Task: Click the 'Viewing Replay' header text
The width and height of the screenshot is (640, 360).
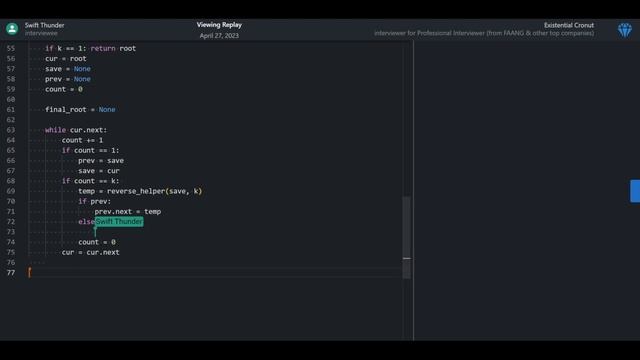Action: [219, 24]
